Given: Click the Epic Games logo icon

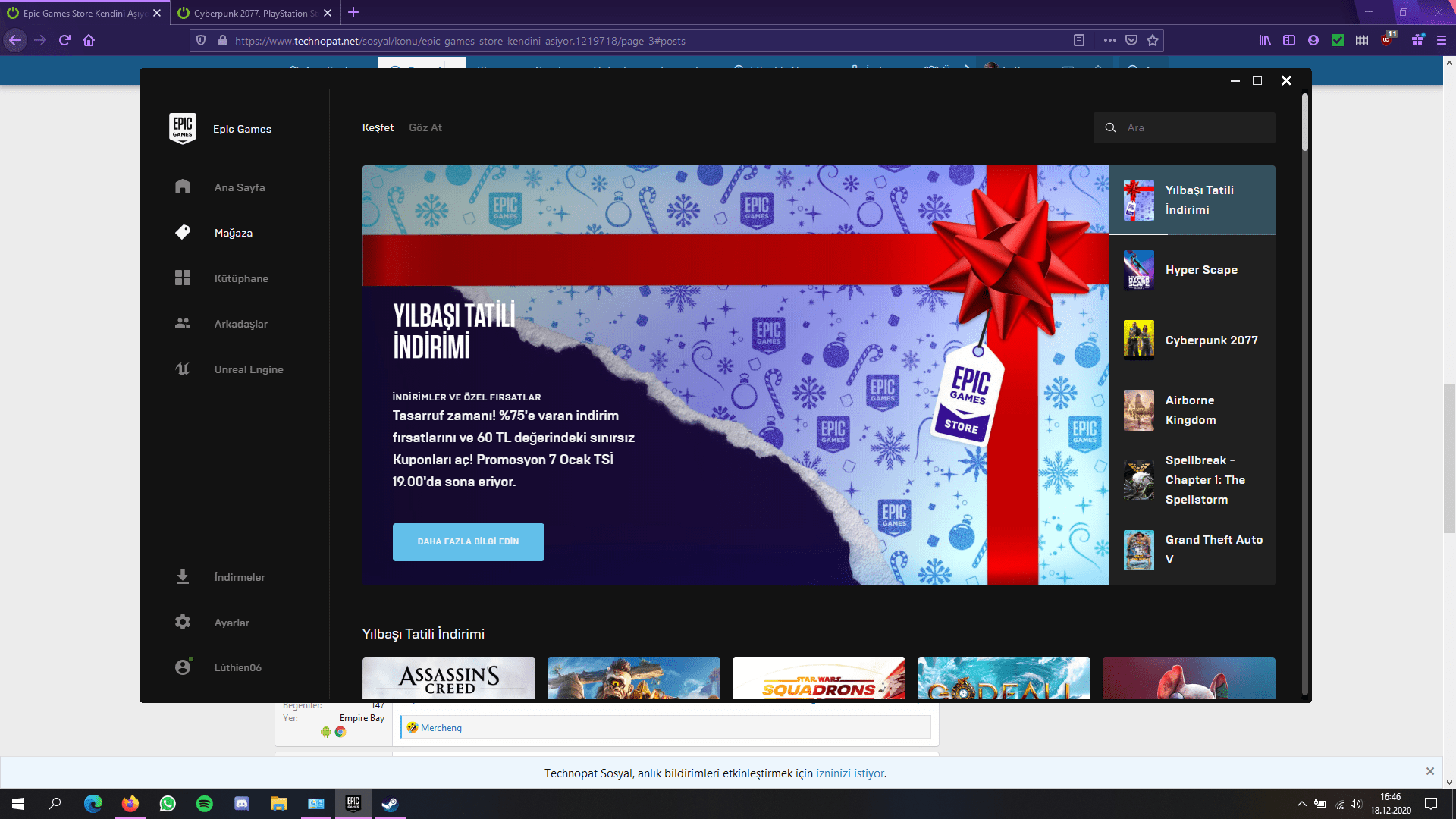Looking at the screenshot, I should (x=182, y=128).
